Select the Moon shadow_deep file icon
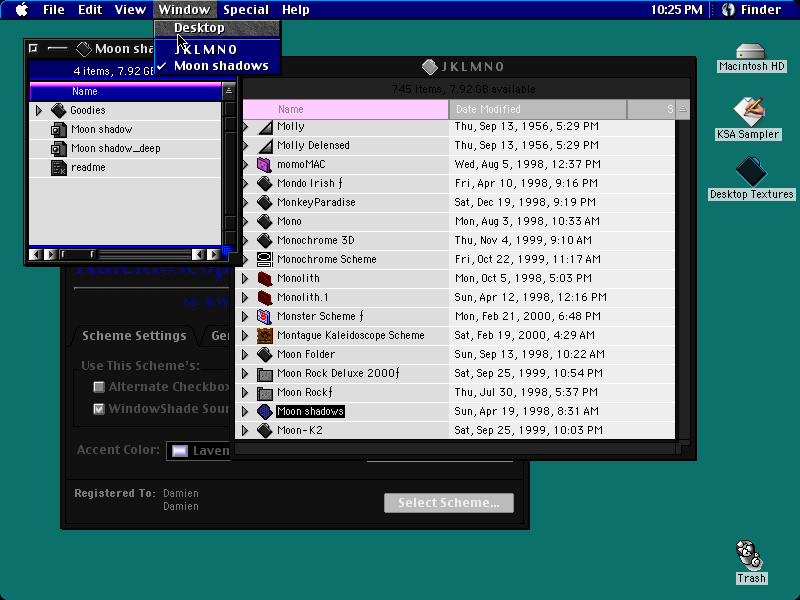The width and height of the screenshot is (800, 600). pos(59,148)
